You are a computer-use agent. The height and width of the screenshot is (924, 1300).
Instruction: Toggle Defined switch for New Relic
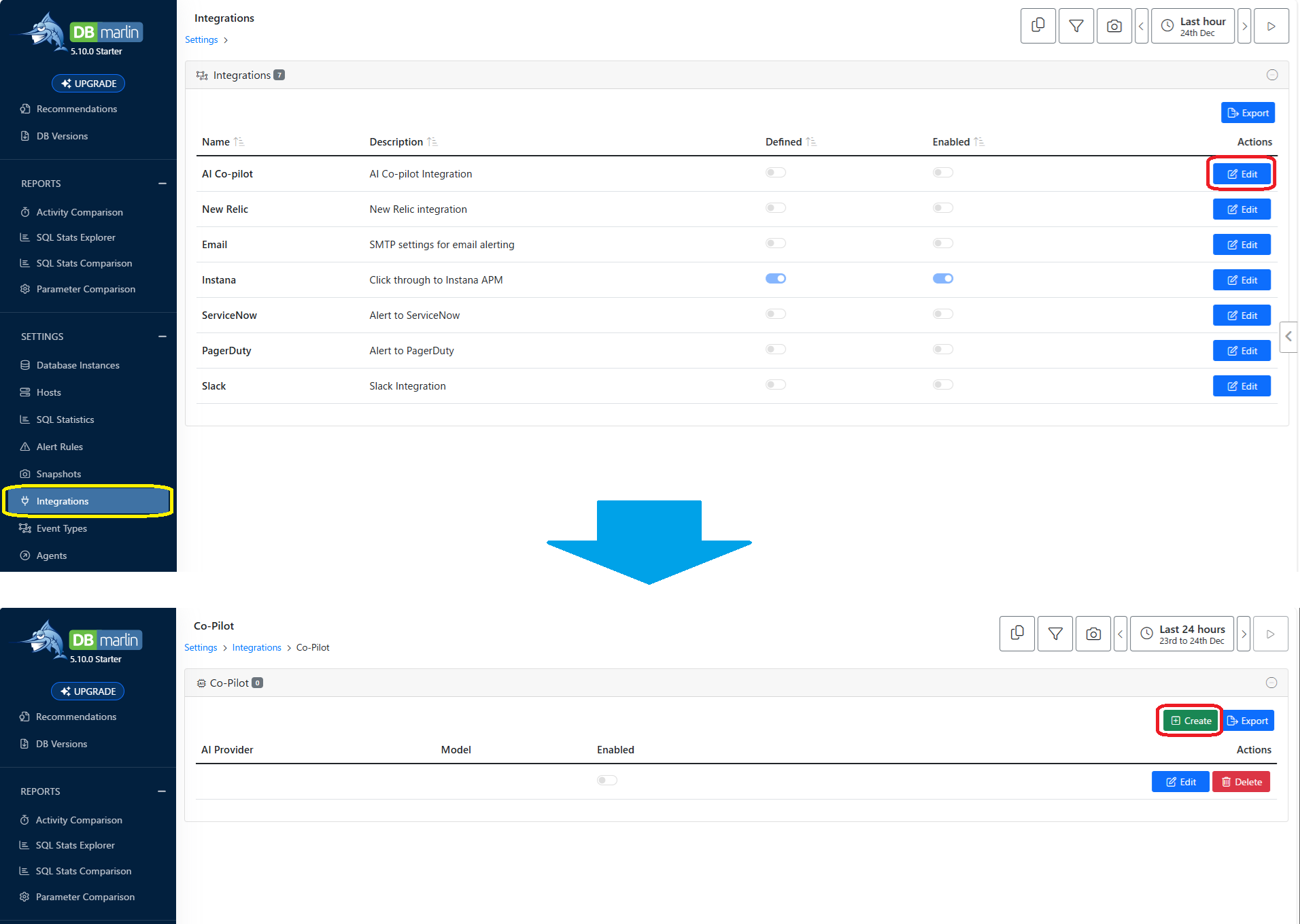pos(775,208)
